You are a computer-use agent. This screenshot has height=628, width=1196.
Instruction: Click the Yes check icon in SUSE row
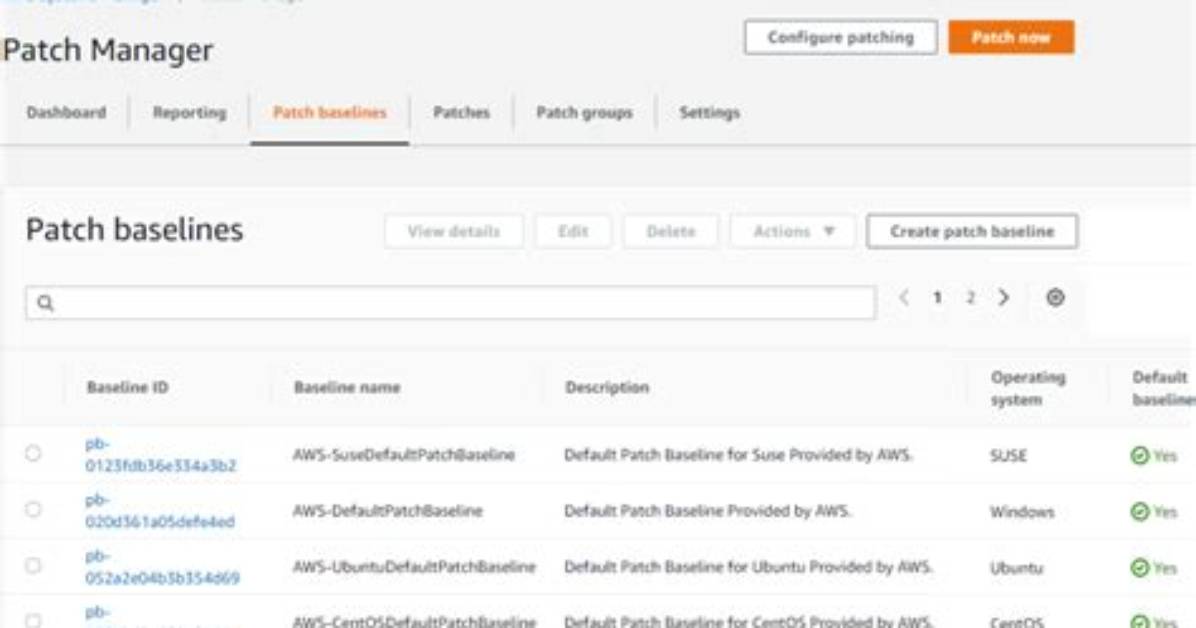1140,456
